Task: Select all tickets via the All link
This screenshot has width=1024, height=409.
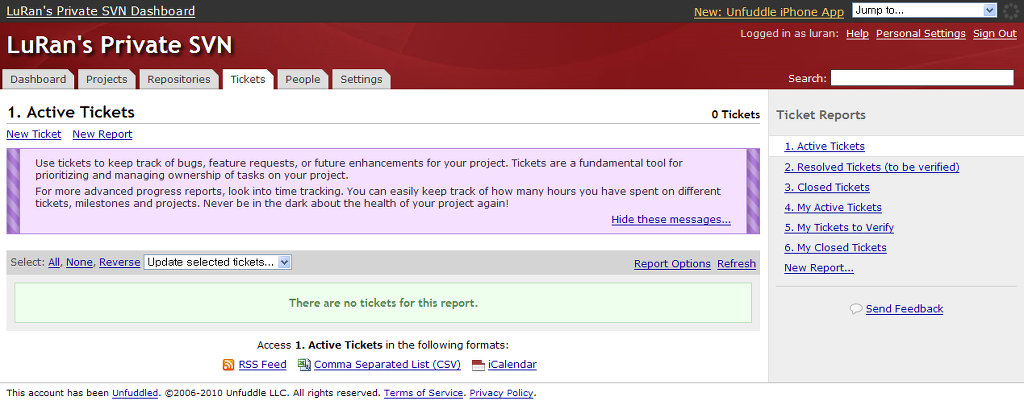Action: tap(54, 262)
